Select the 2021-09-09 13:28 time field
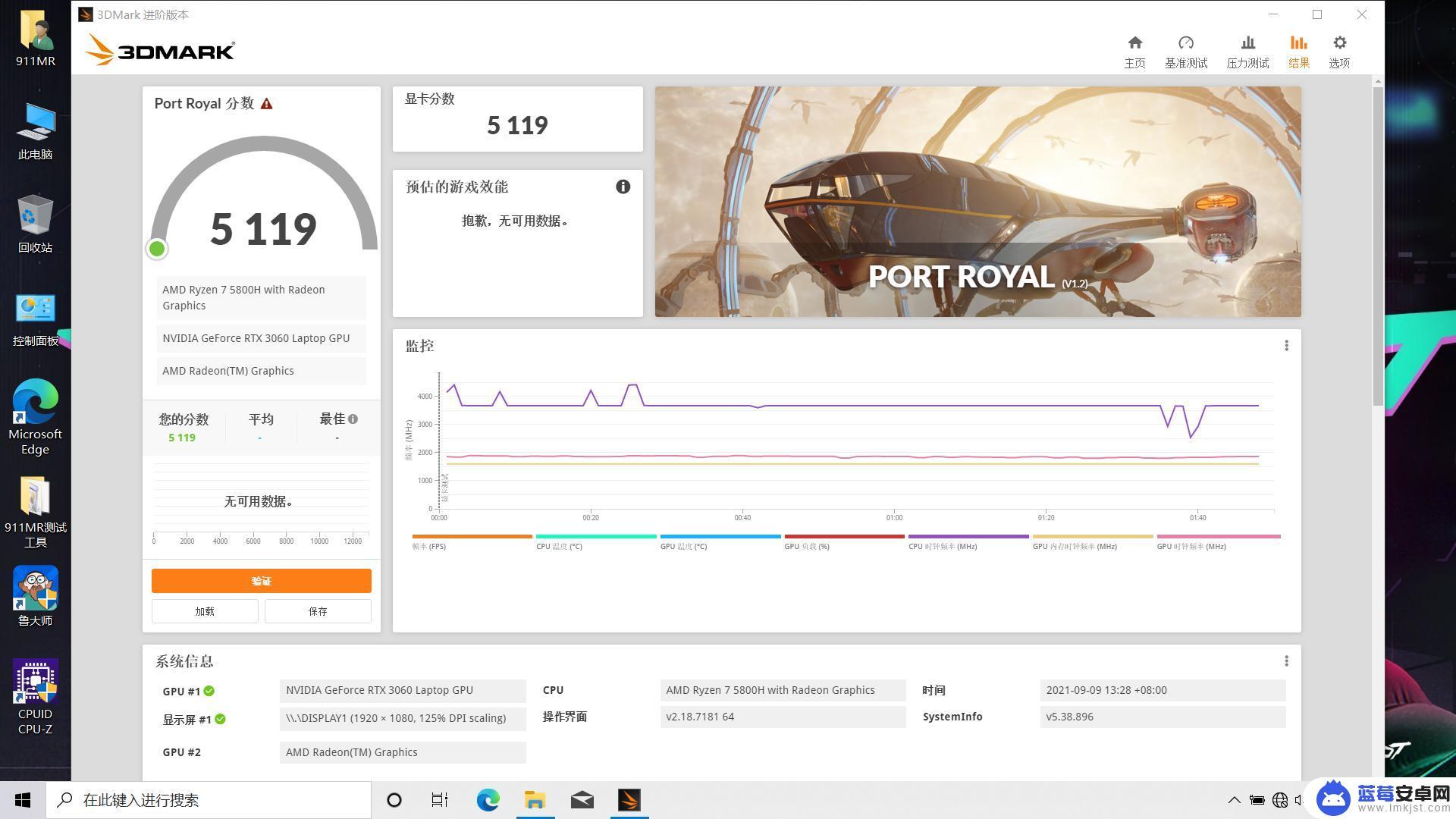 point(1163,691)
